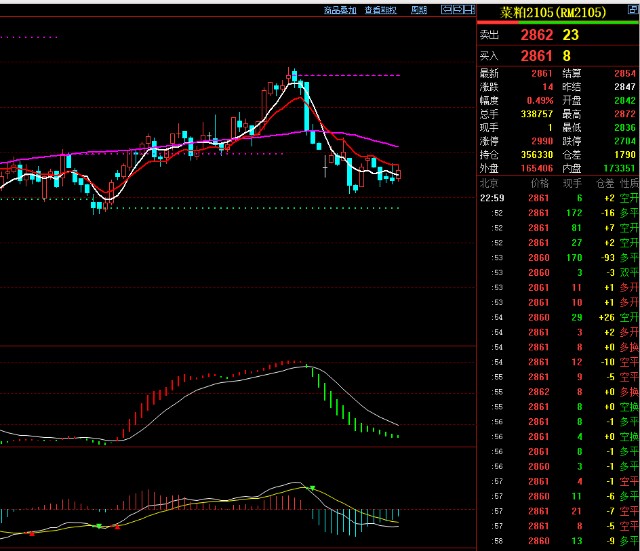Click the highest candlestick at the chart peak
This screenshot has height=551, width=640.
pos(293,78)
